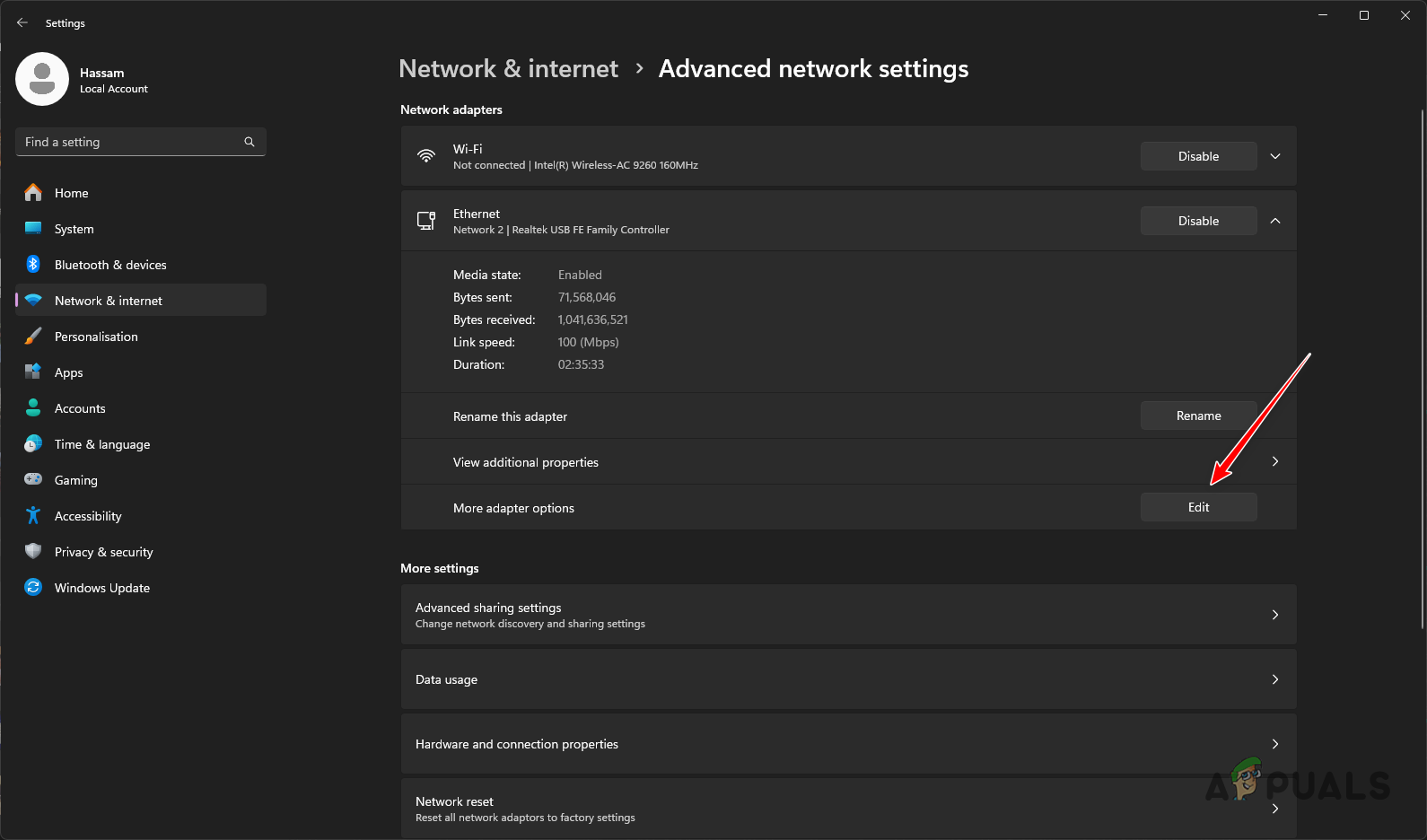Open Privacy & security settings

[103, 552]
